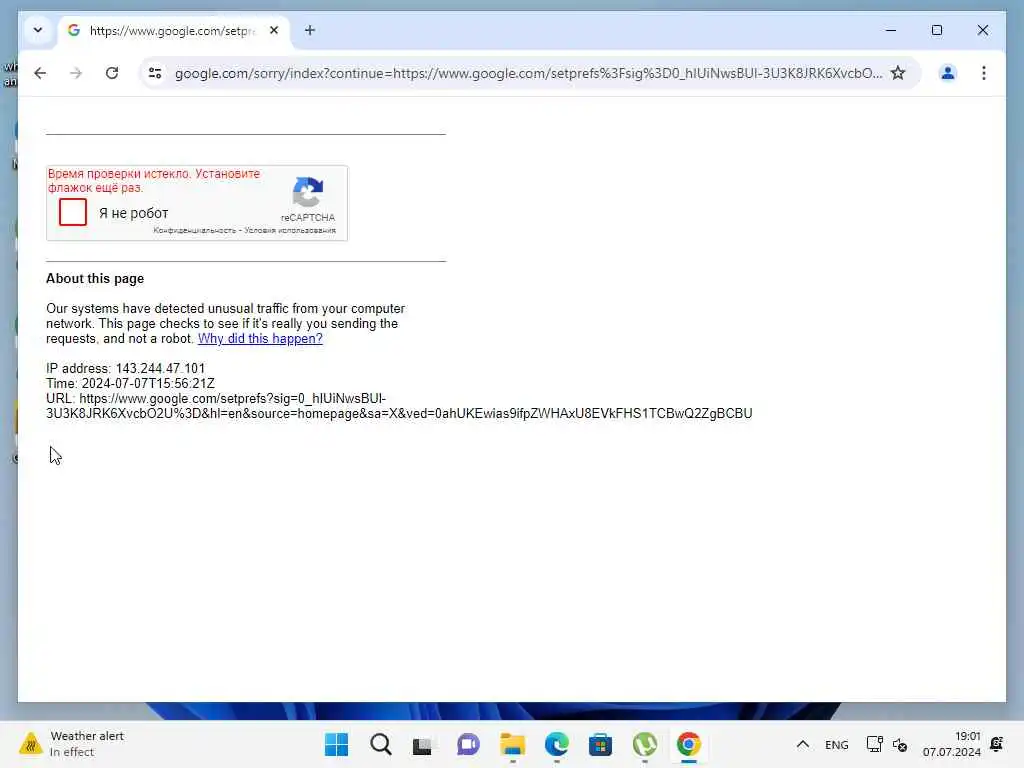1024x768 pixels.
Task: Open Windows Search from taskbar
Action: point(381,744)
